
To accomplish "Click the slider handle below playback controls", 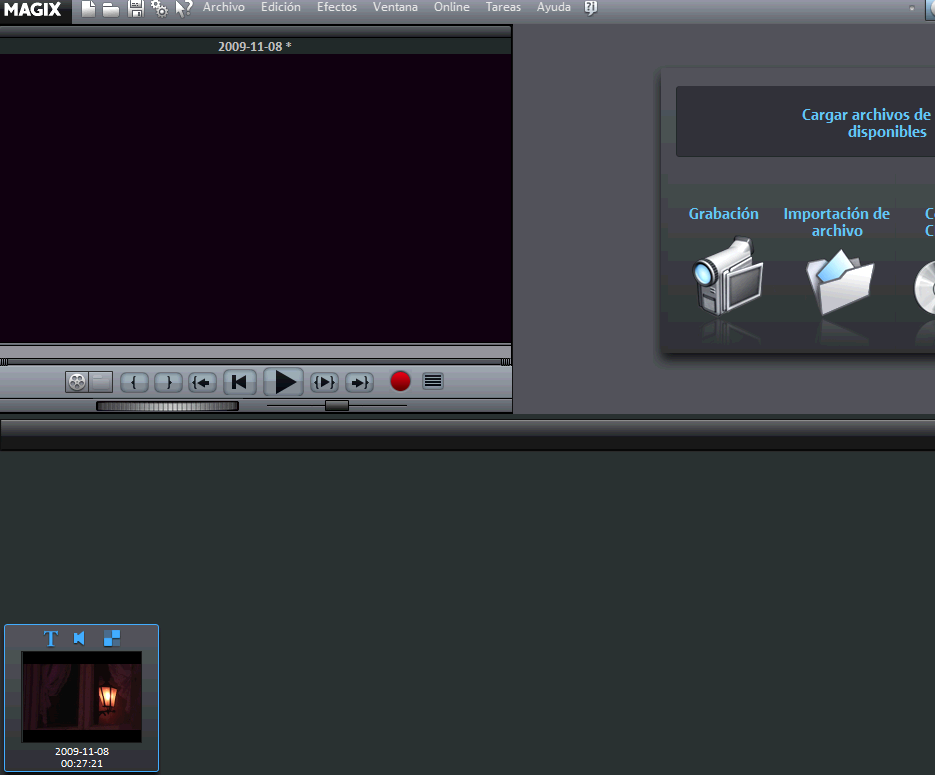I will [x=337, y=406].
